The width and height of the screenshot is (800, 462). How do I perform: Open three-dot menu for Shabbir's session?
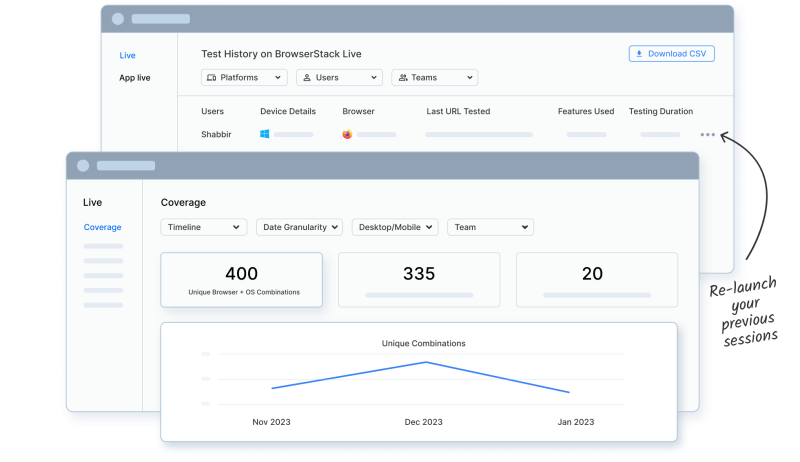pos(708,135)
